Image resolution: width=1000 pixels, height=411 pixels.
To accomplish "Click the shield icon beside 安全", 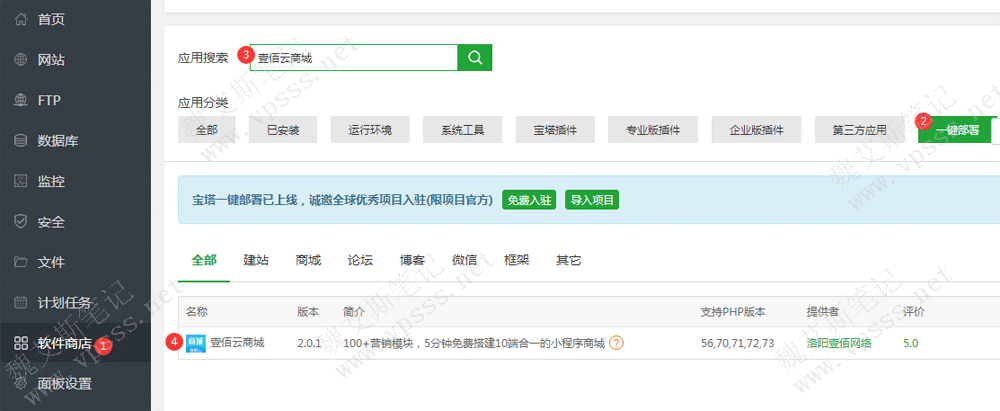I will click(21, 221).
